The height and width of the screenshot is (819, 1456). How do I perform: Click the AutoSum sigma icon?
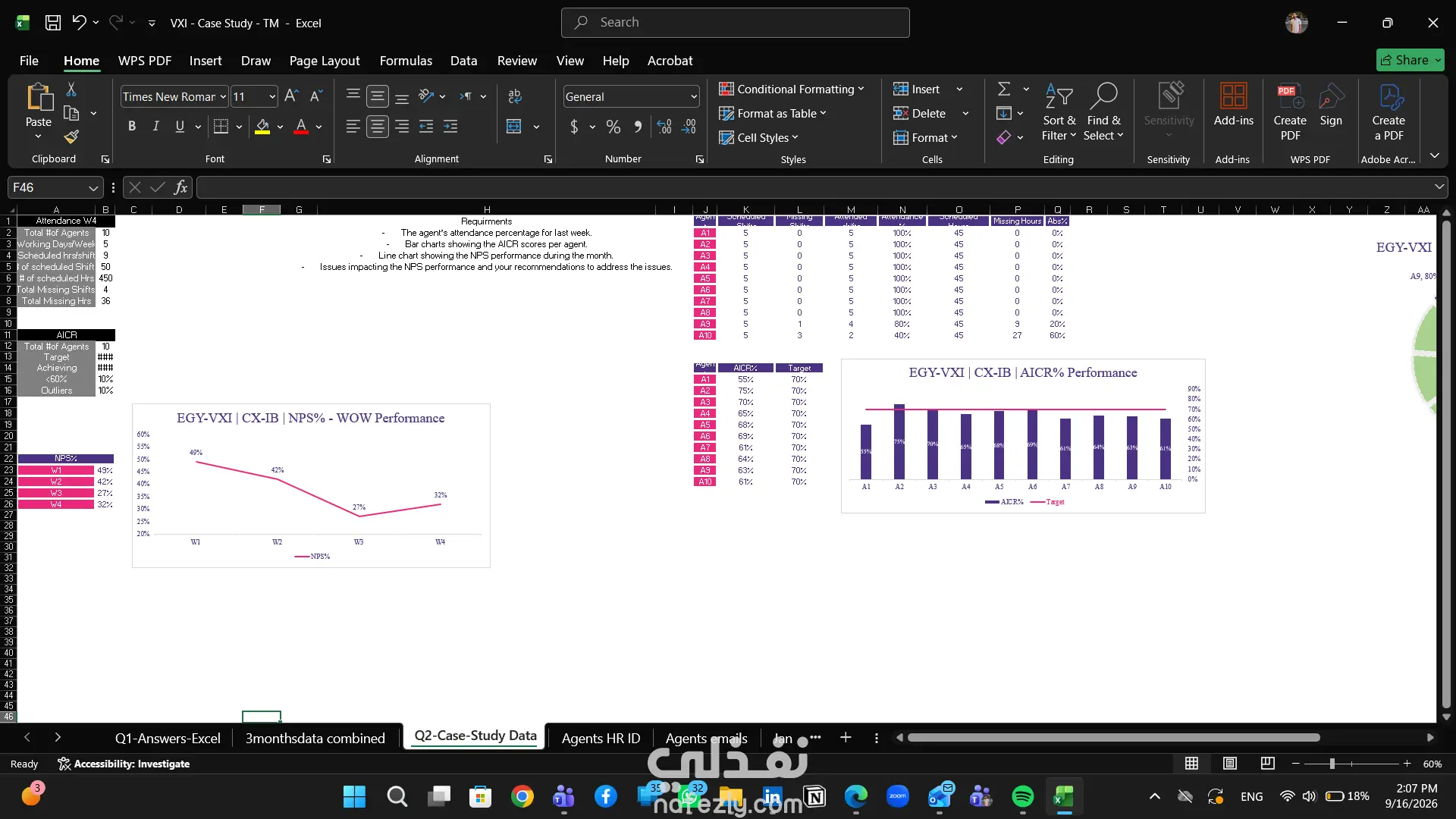point(1004,89)
